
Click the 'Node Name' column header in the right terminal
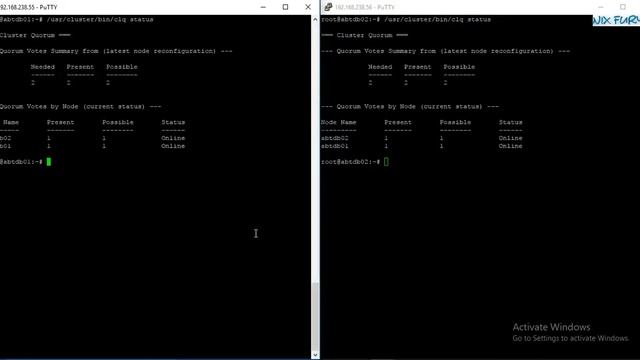338,122
